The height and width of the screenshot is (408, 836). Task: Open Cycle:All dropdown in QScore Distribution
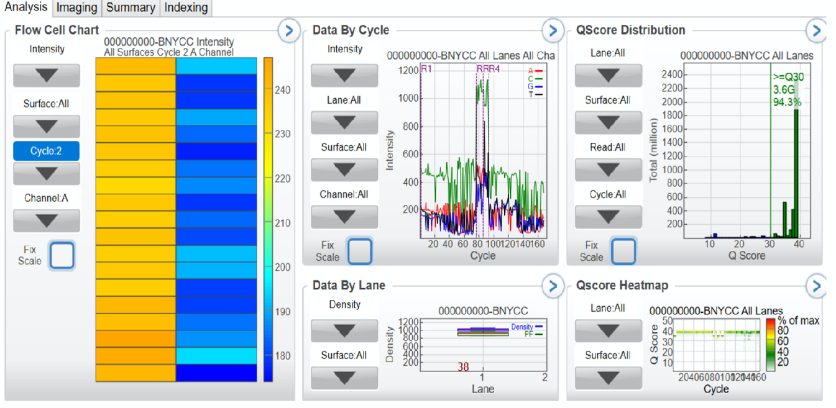608,217
